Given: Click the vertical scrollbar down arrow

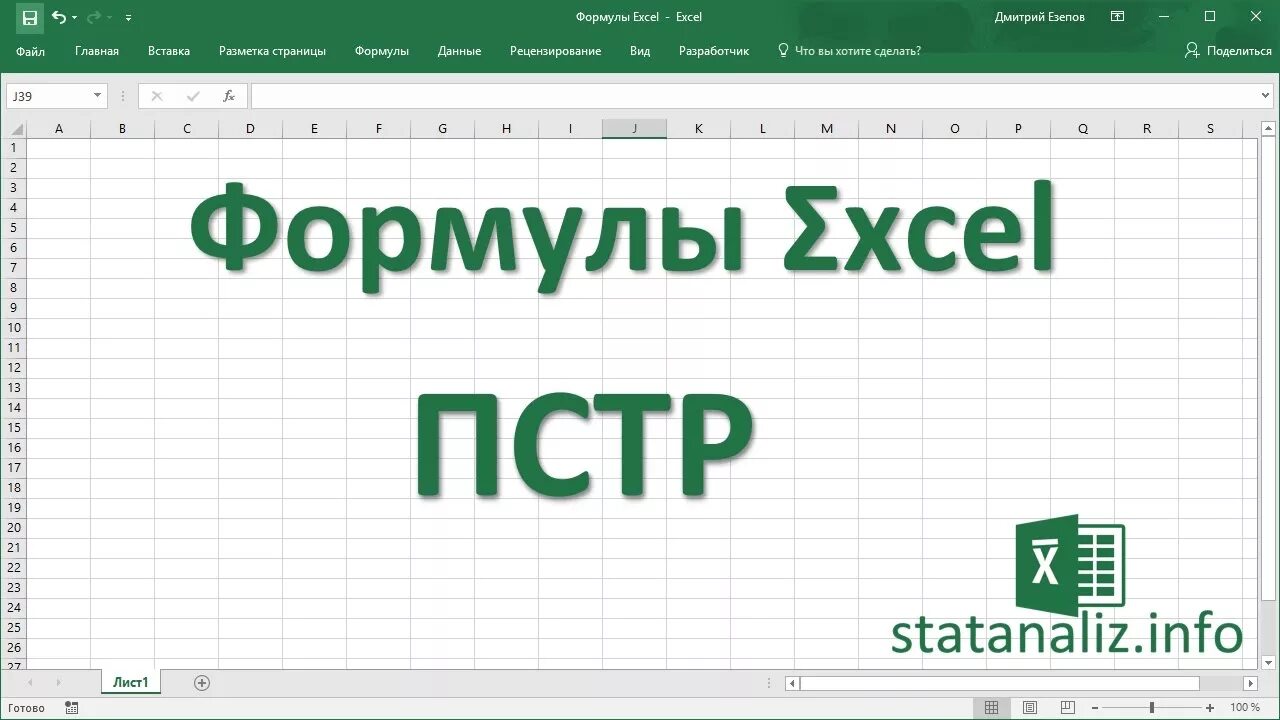Looking at the screenshot, I should (x=1268, y=662).
